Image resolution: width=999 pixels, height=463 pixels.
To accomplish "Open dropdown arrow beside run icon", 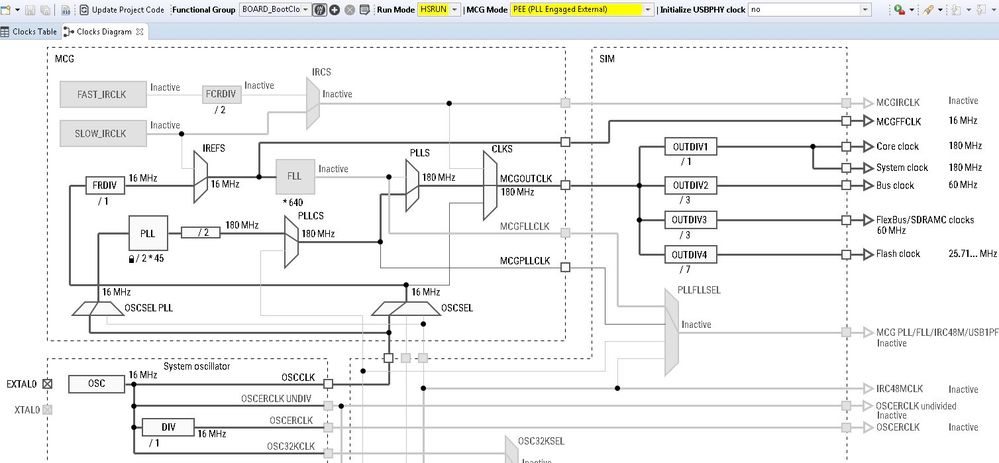I will [912, 10].
